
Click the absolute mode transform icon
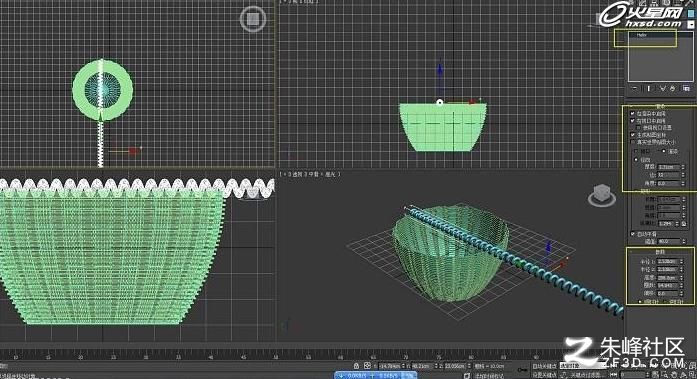(x=367, y=366)
